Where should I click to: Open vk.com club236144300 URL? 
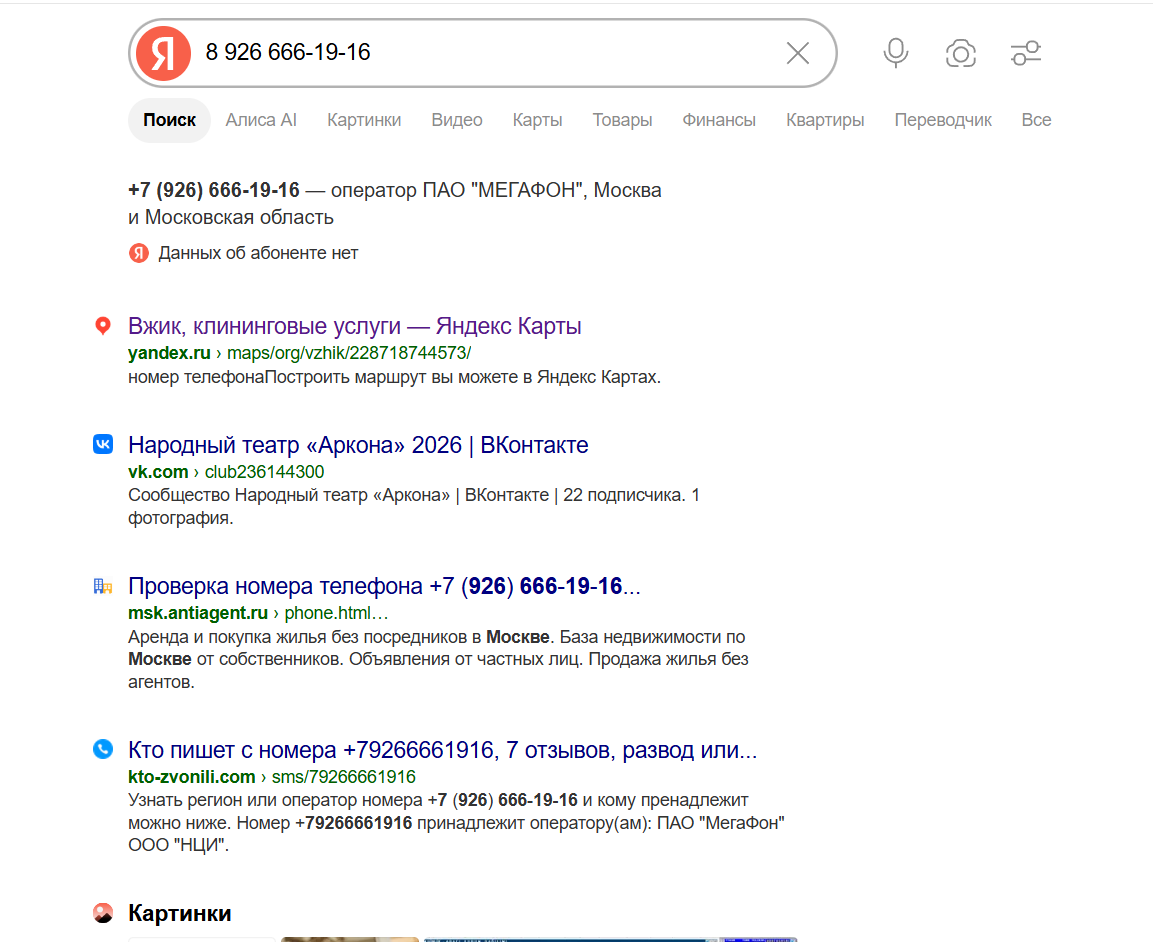point(226,471)
